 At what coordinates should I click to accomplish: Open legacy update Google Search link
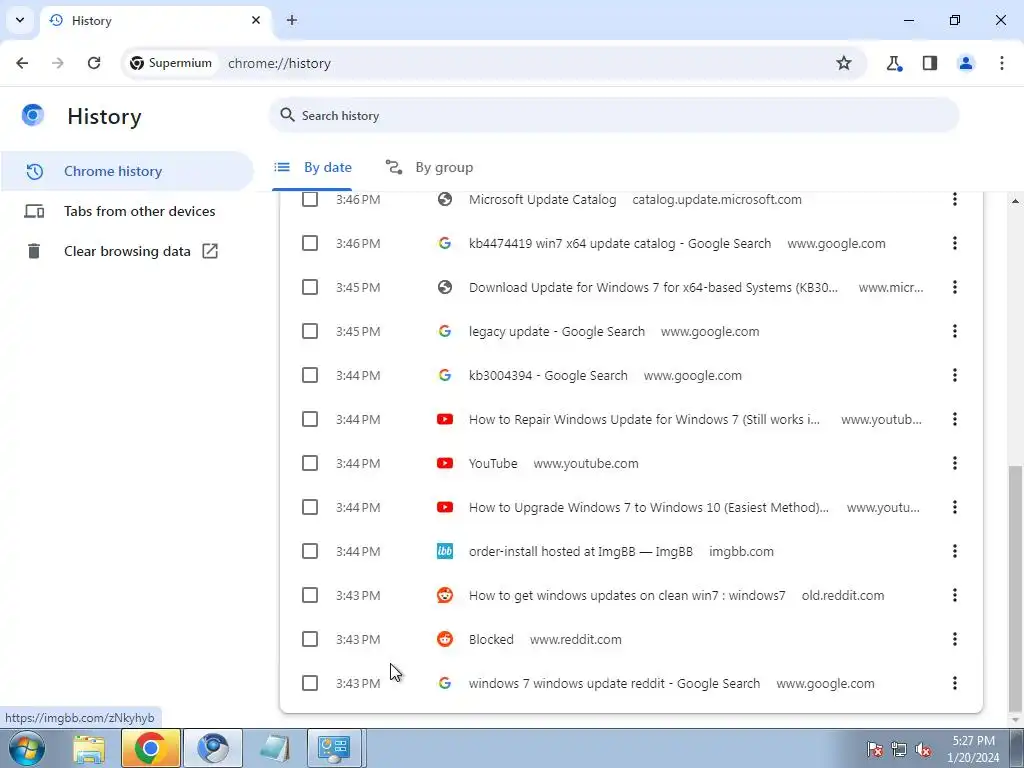556,331
